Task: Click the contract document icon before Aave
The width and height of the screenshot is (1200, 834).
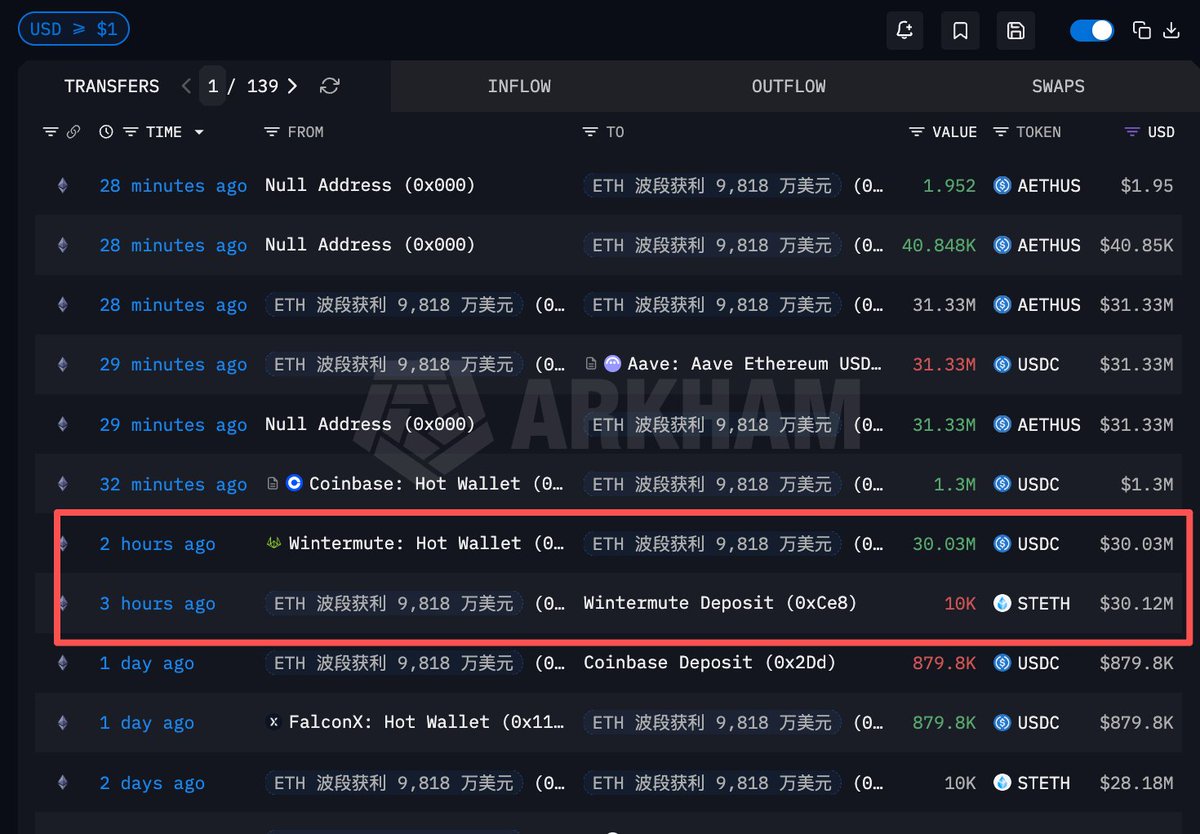Action: point(591,365)
